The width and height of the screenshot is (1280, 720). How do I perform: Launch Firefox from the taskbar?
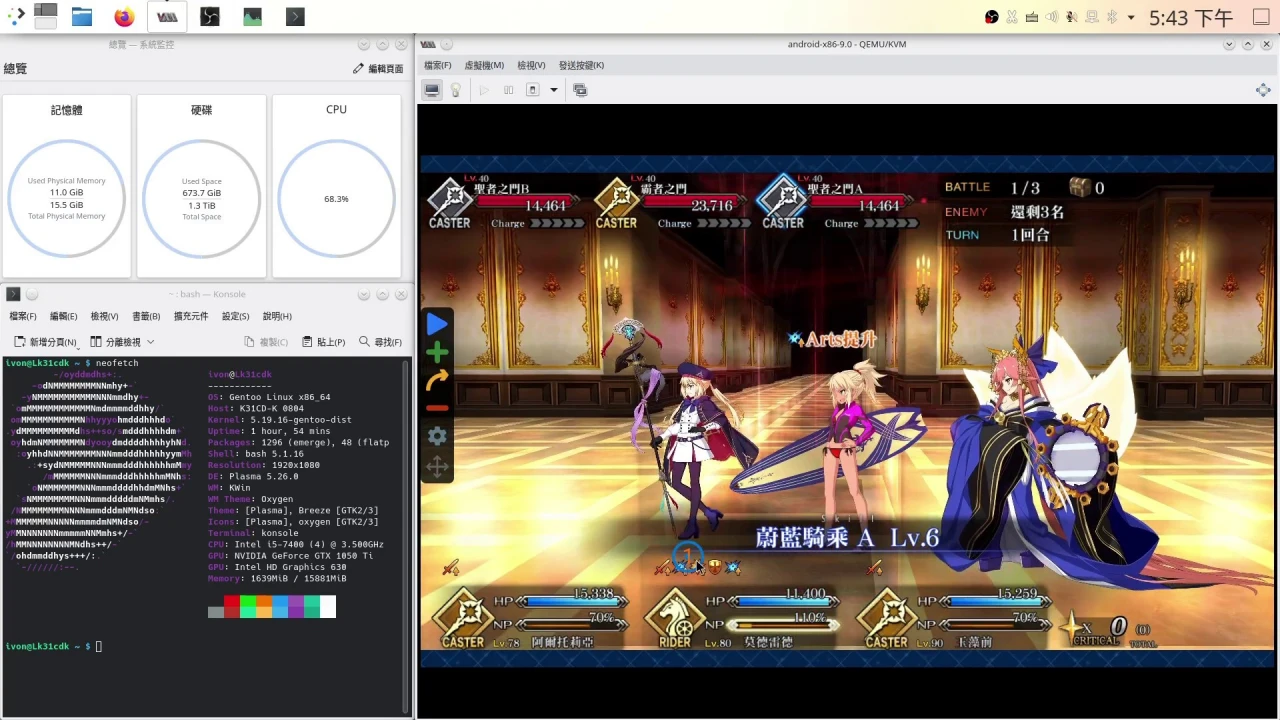tap(123, 16)
